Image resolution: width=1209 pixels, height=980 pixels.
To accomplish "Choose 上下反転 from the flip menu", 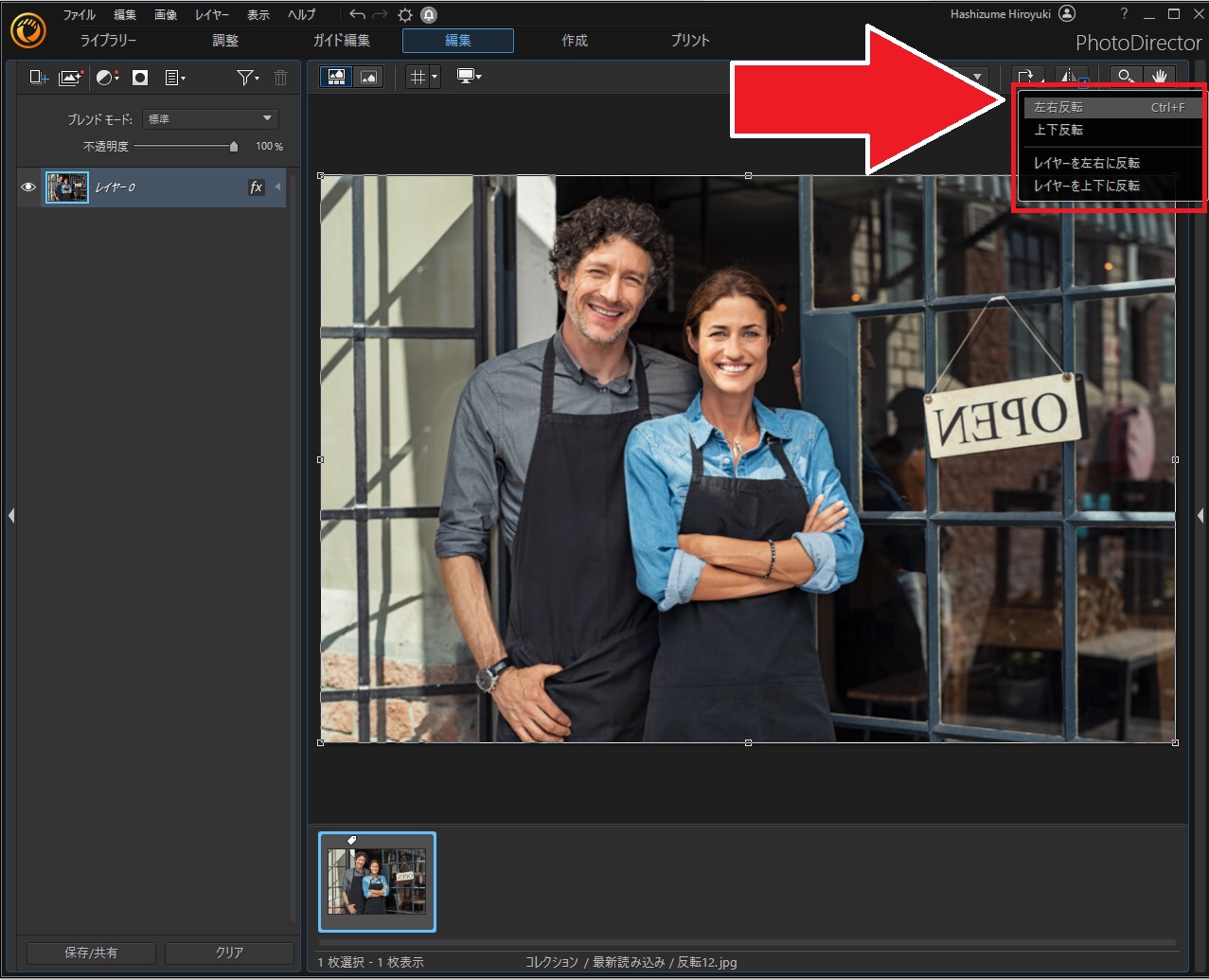I will [1058, 131].
